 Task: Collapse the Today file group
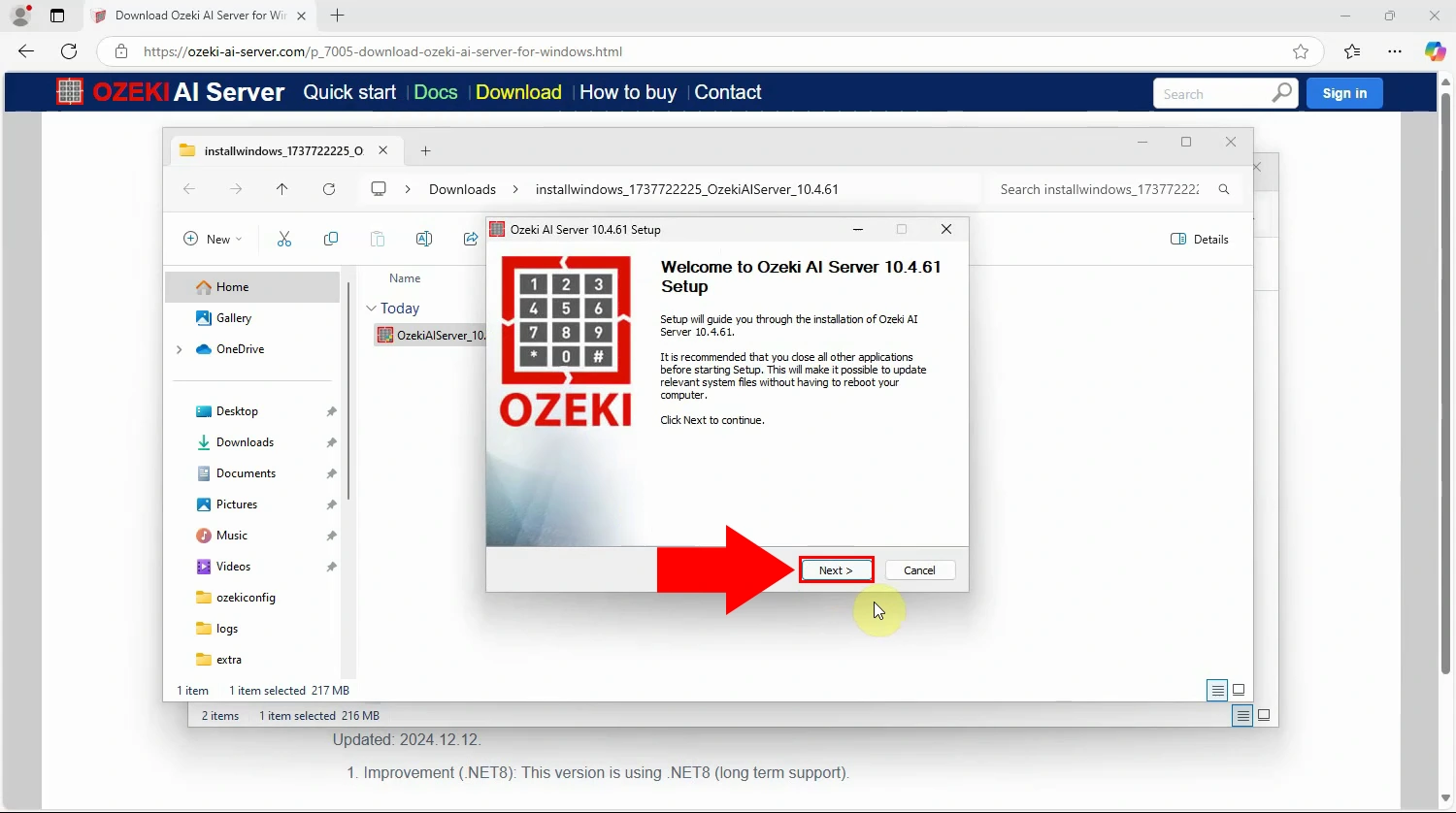pyautogui.click(x=371, y=309)
